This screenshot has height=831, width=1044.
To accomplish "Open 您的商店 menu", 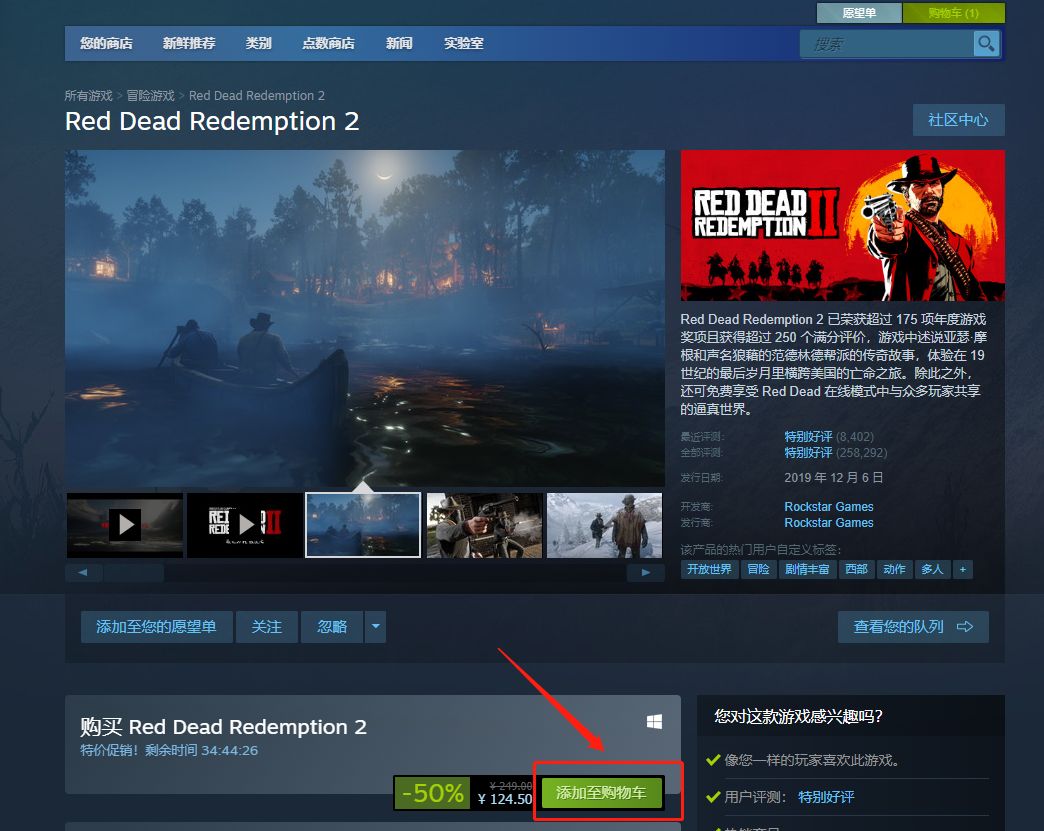I will [107, 43].
